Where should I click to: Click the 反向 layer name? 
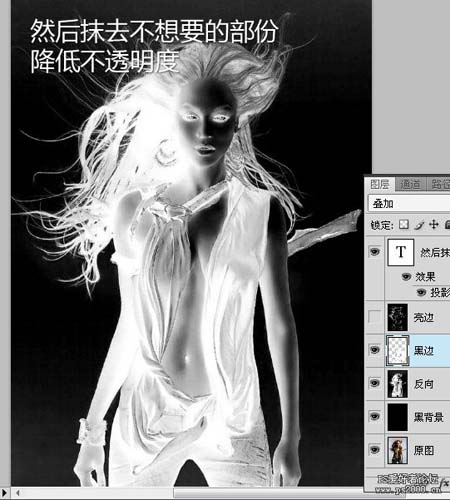pos(424,384)
